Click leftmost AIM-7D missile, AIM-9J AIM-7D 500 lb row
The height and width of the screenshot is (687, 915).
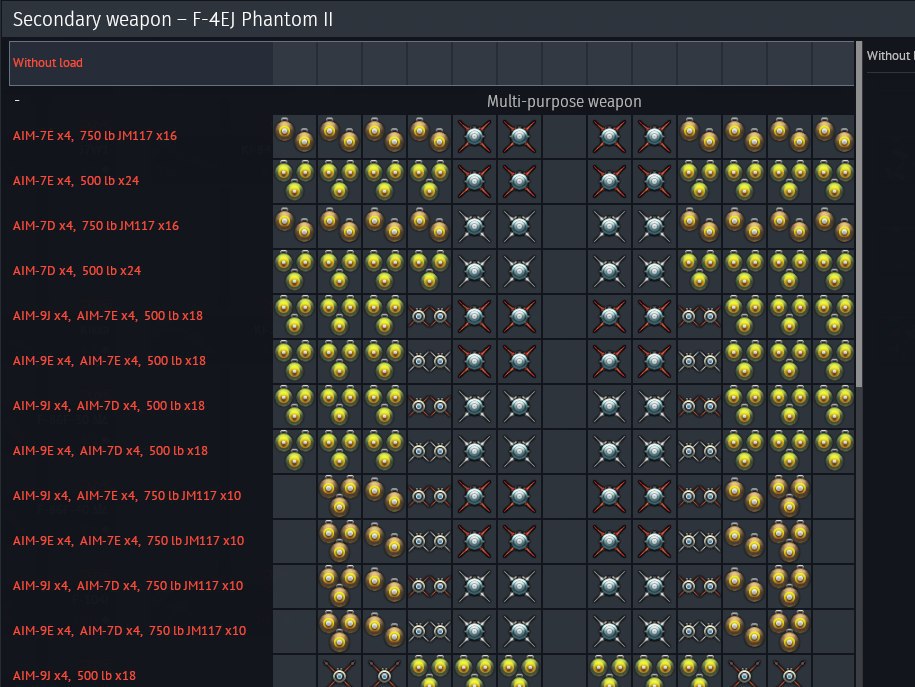(x=474, y=405)
